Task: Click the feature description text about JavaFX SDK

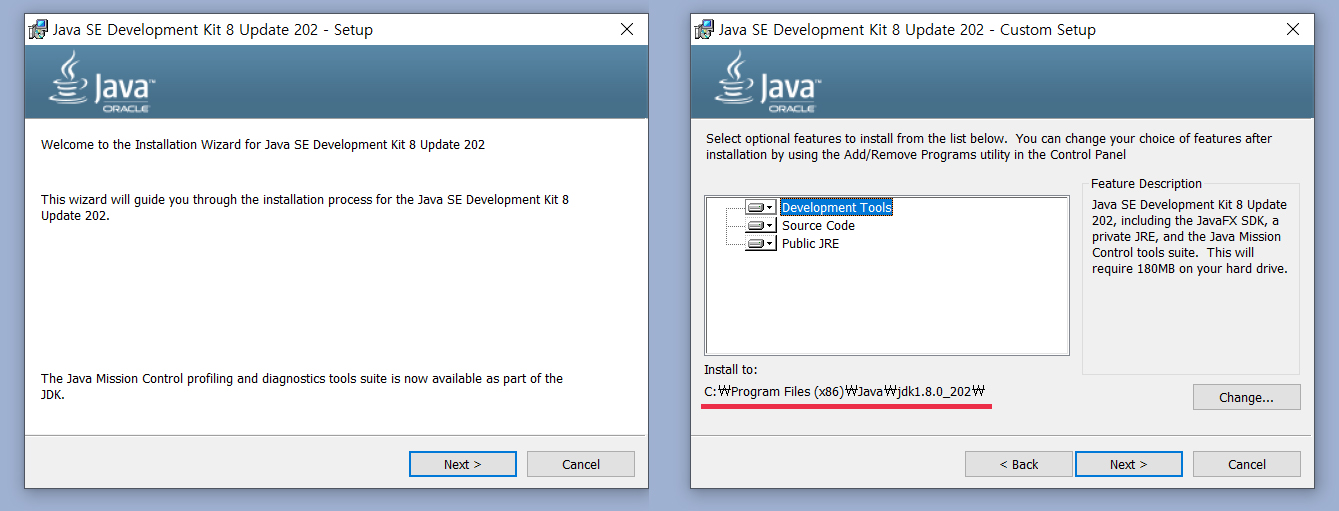Action: click(x=1190, y=237)
